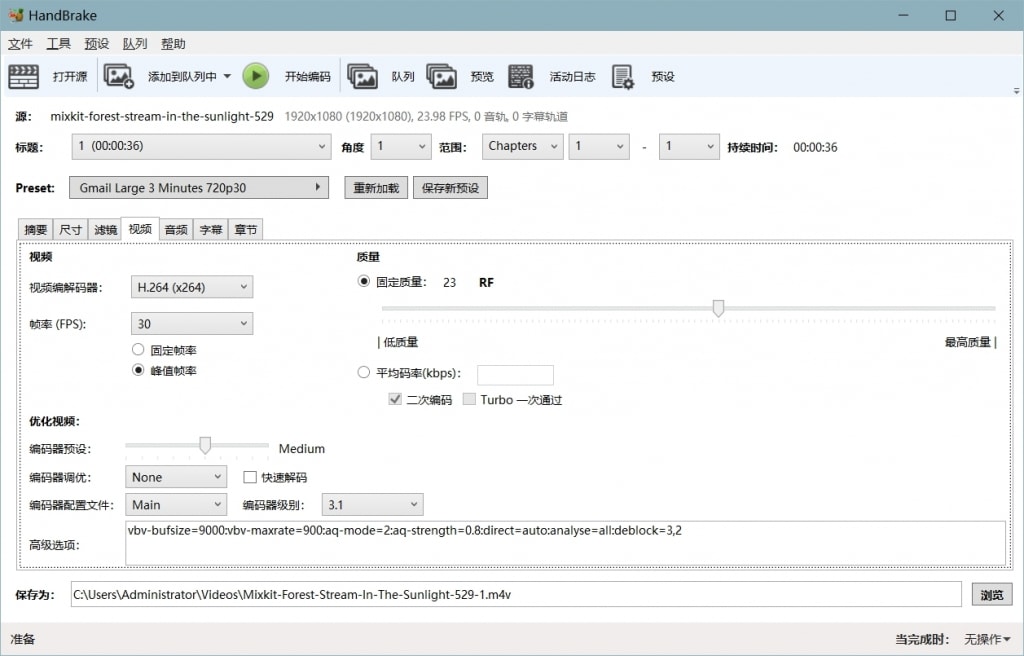Toggle the 二次编码 checkbox

[x=395, y=399]
